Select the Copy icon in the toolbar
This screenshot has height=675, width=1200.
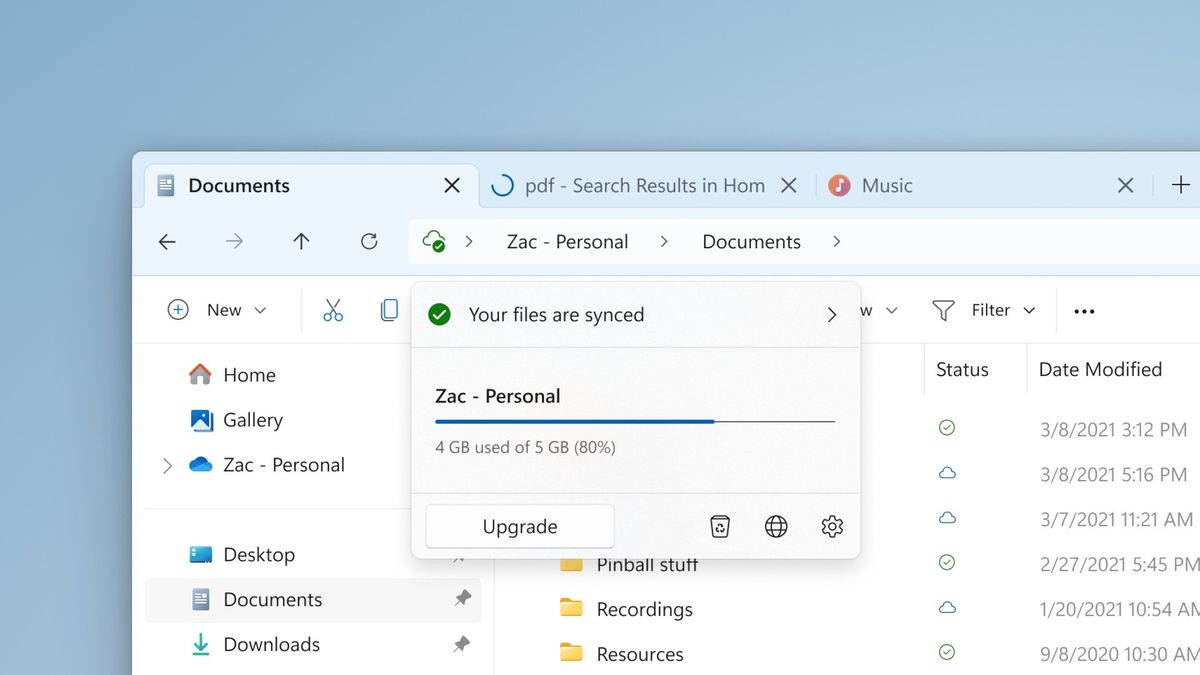tap(389, 310)
